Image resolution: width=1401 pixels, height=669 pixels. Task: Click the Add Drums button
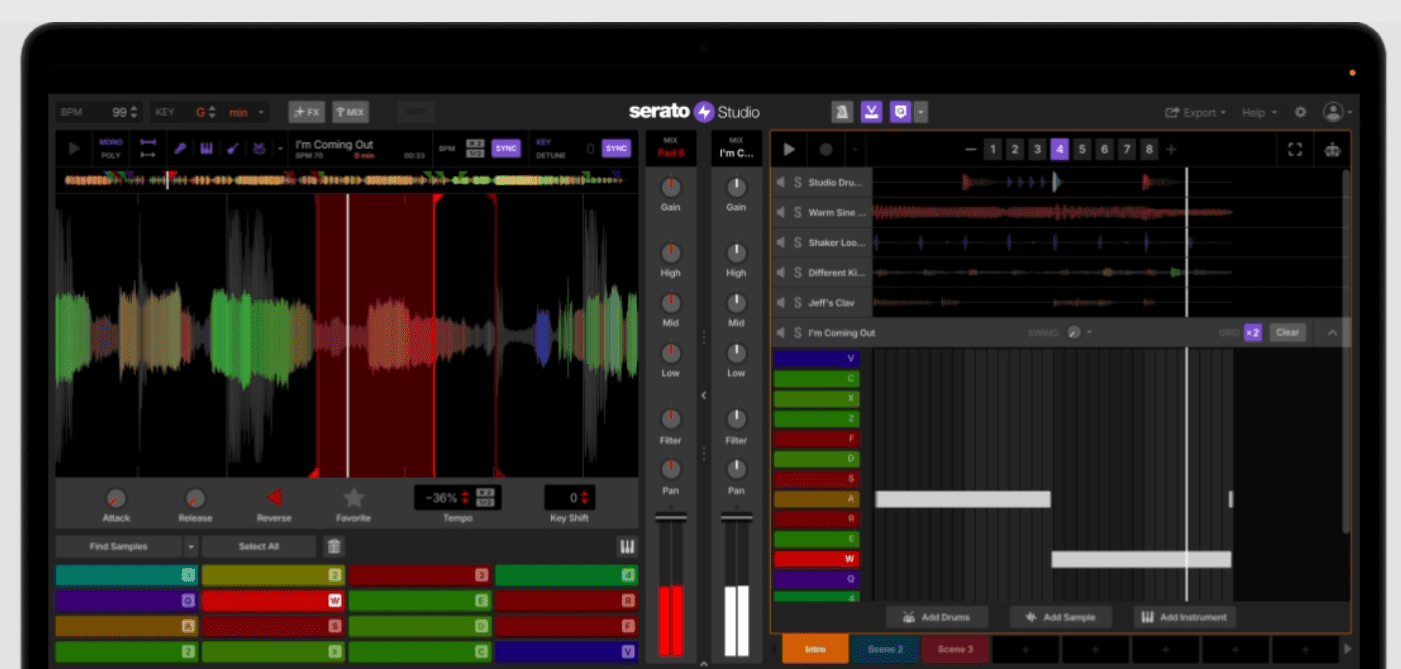936,617
